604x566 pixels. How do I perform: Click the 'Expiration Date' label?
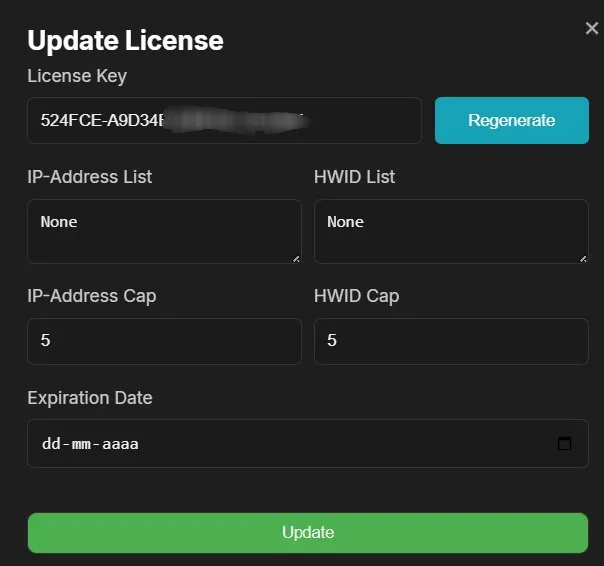[90, 398]
